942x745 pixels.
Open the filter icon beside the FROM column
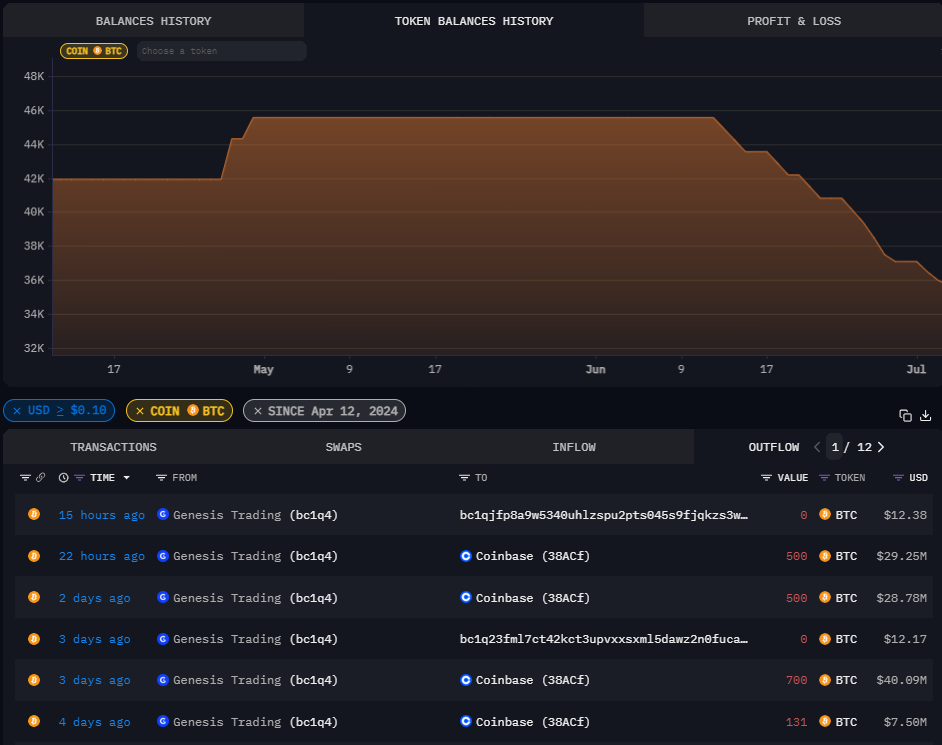pyautogui.click(x=161, y=478)
